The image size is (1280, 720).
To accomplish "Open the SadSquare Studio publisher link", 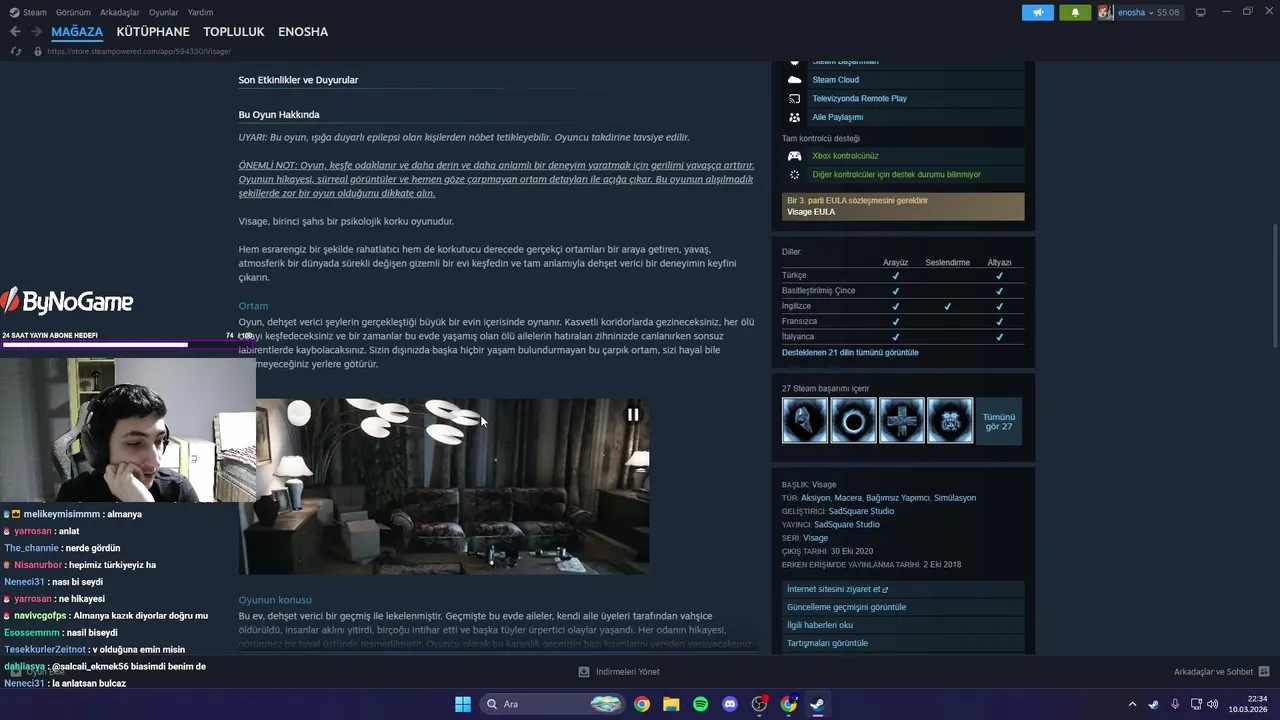I will pos(847,524).
